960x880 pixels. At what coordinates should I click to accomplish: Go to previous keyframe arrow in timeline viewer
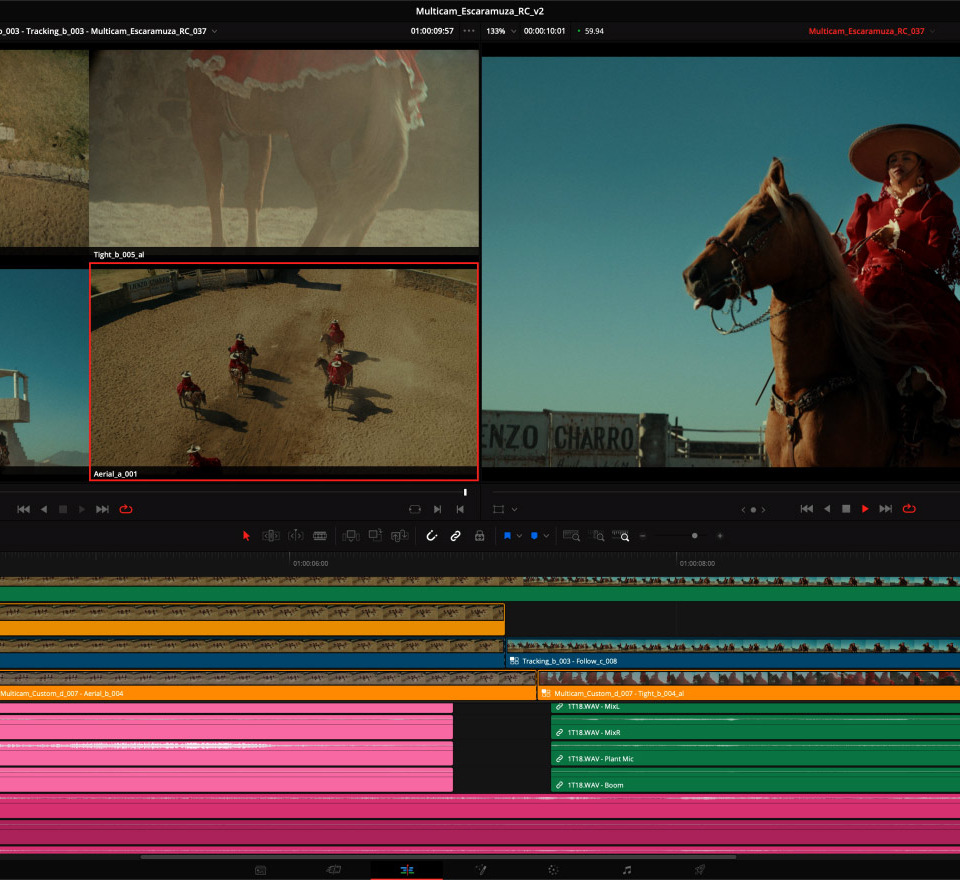[743, 510]
